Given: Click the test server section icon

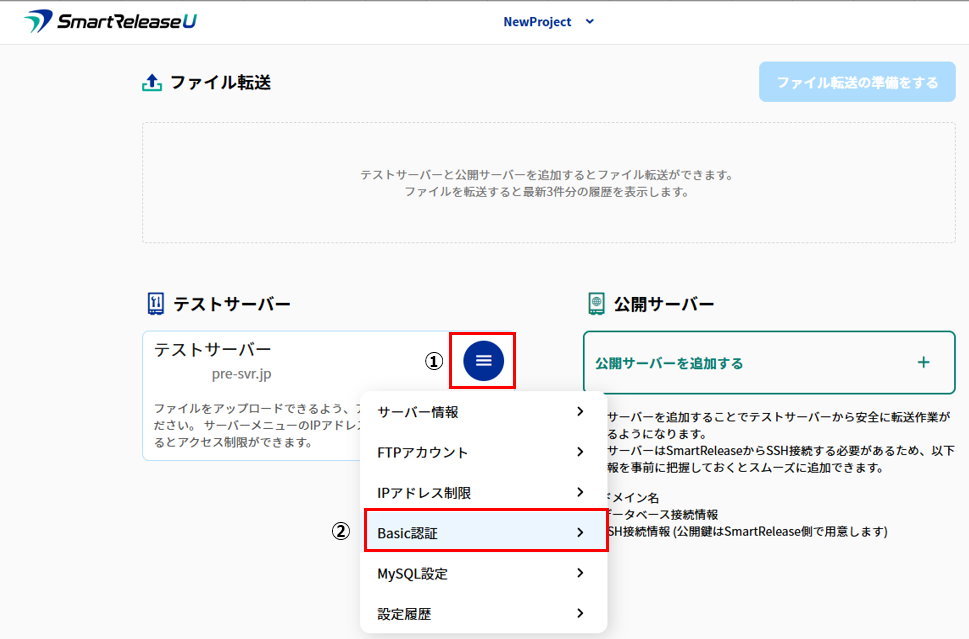Looking at the screenshot, I should (x=154, y=303).
